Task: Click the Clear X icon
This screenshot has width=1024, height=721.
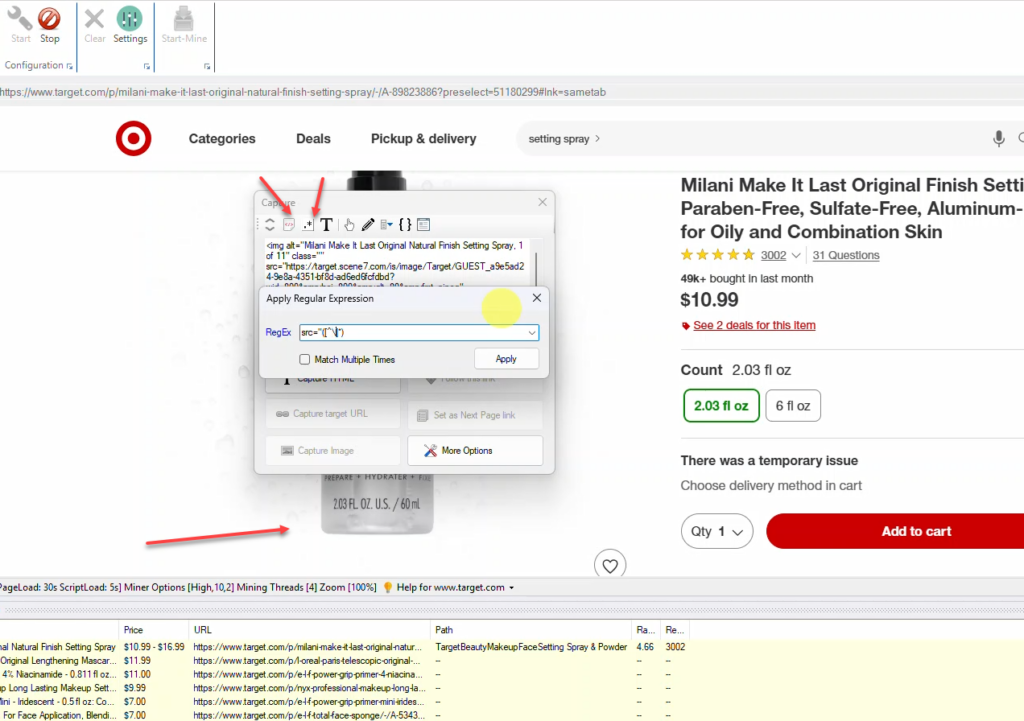Action: (x=95, y=19)
